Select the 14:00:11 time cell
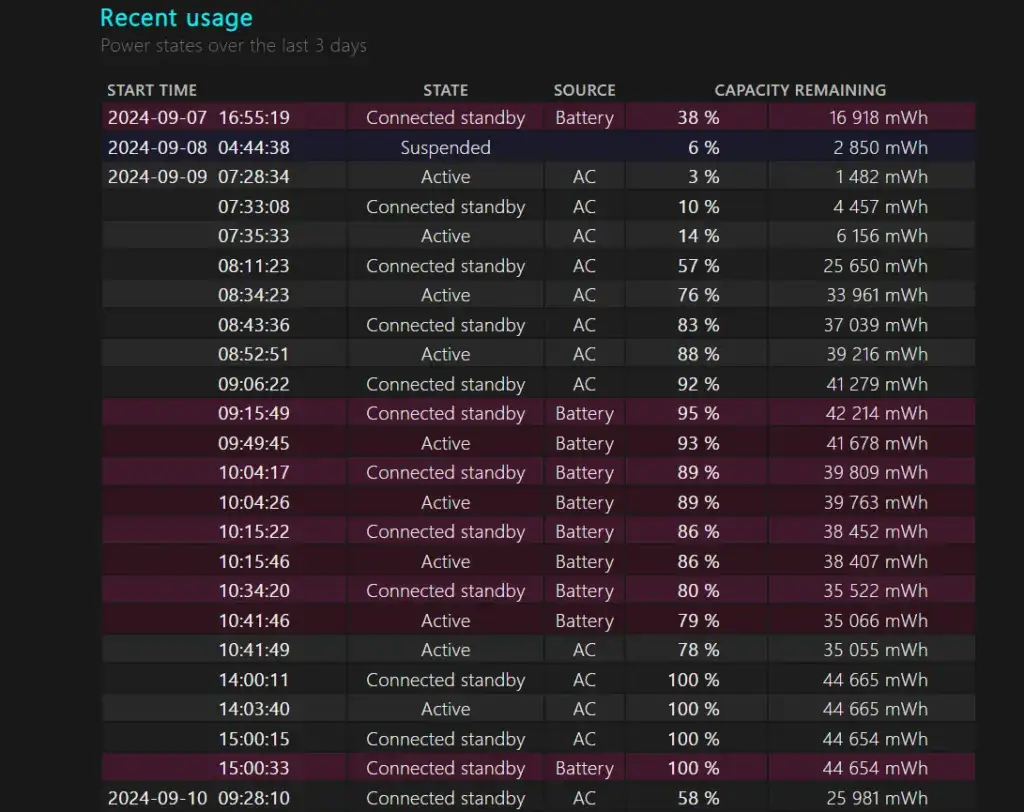The height and width of the screenshot is (812, 1024). 253,680
